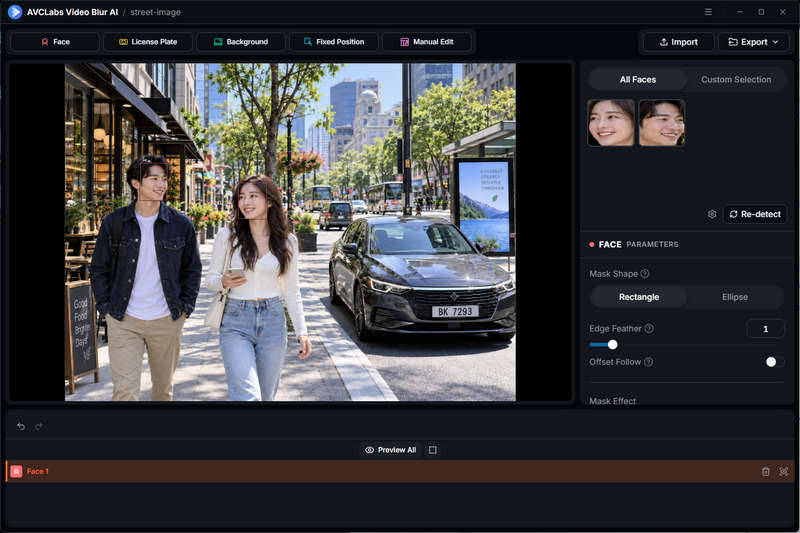Click the FACE PARAMETERS heading

click(x=638, y=244)
